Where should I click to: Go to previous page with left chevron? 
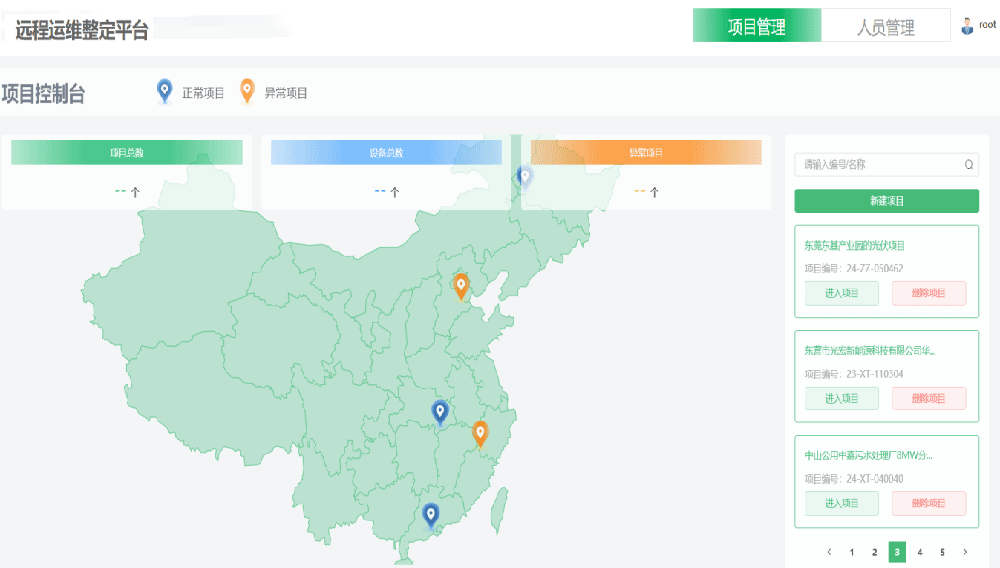[x=829, y=551]
